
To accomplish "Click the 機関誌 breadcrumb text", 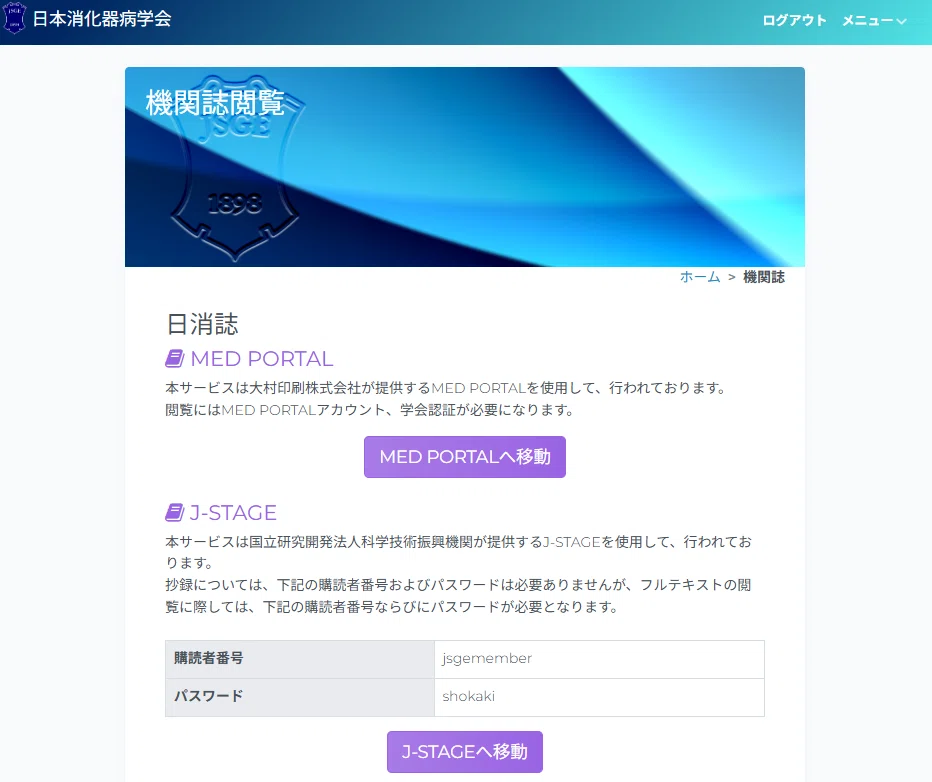I will (x=764, y=277).
